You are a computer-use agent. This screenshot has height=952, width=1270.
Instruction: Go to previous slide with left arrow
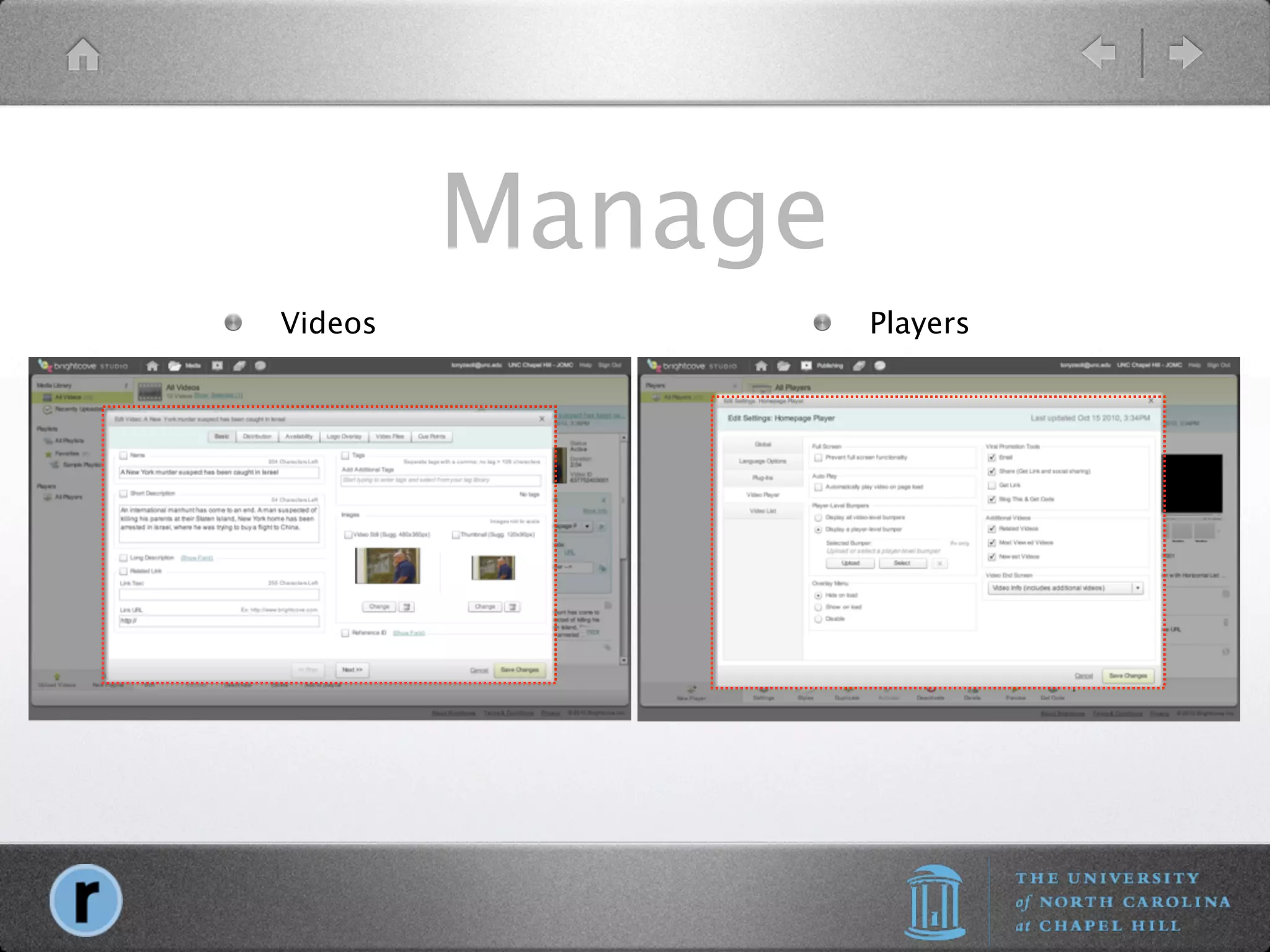[x=1098, y=52]
